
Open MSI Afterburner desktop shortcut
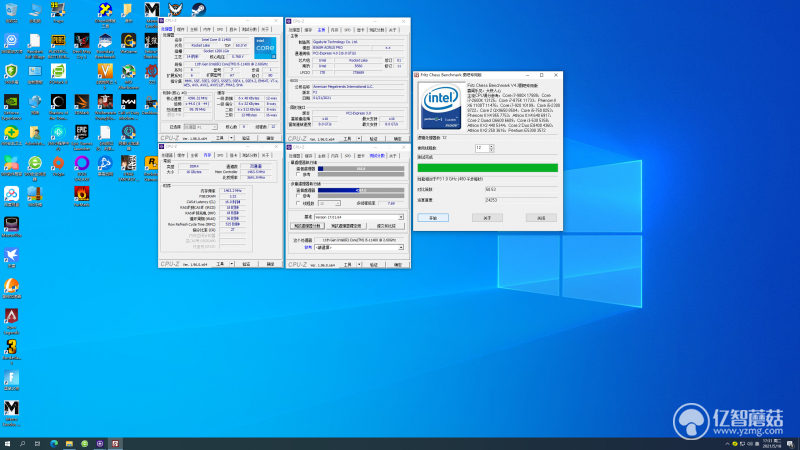[129, 73]
